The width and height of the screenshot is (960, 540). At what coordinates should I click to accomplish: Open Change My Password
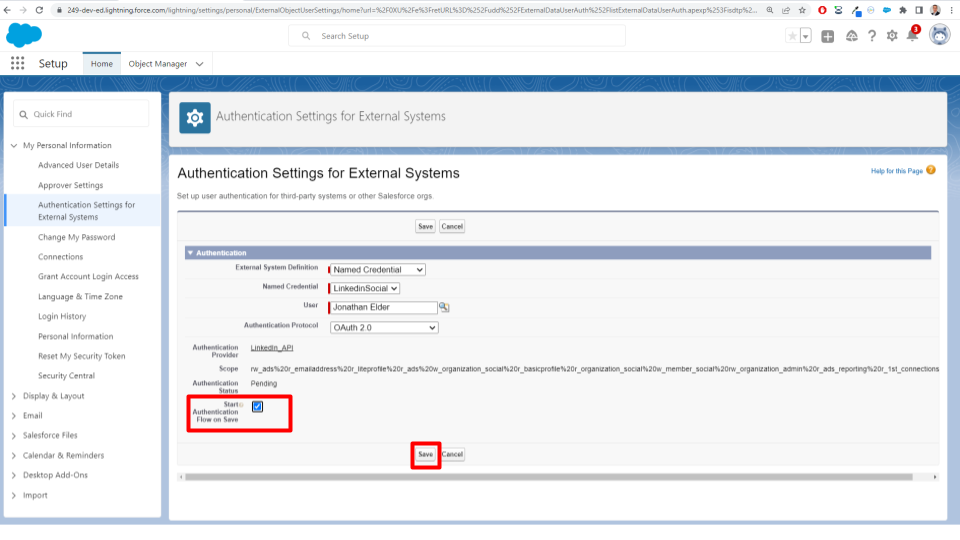coord(77,237)
